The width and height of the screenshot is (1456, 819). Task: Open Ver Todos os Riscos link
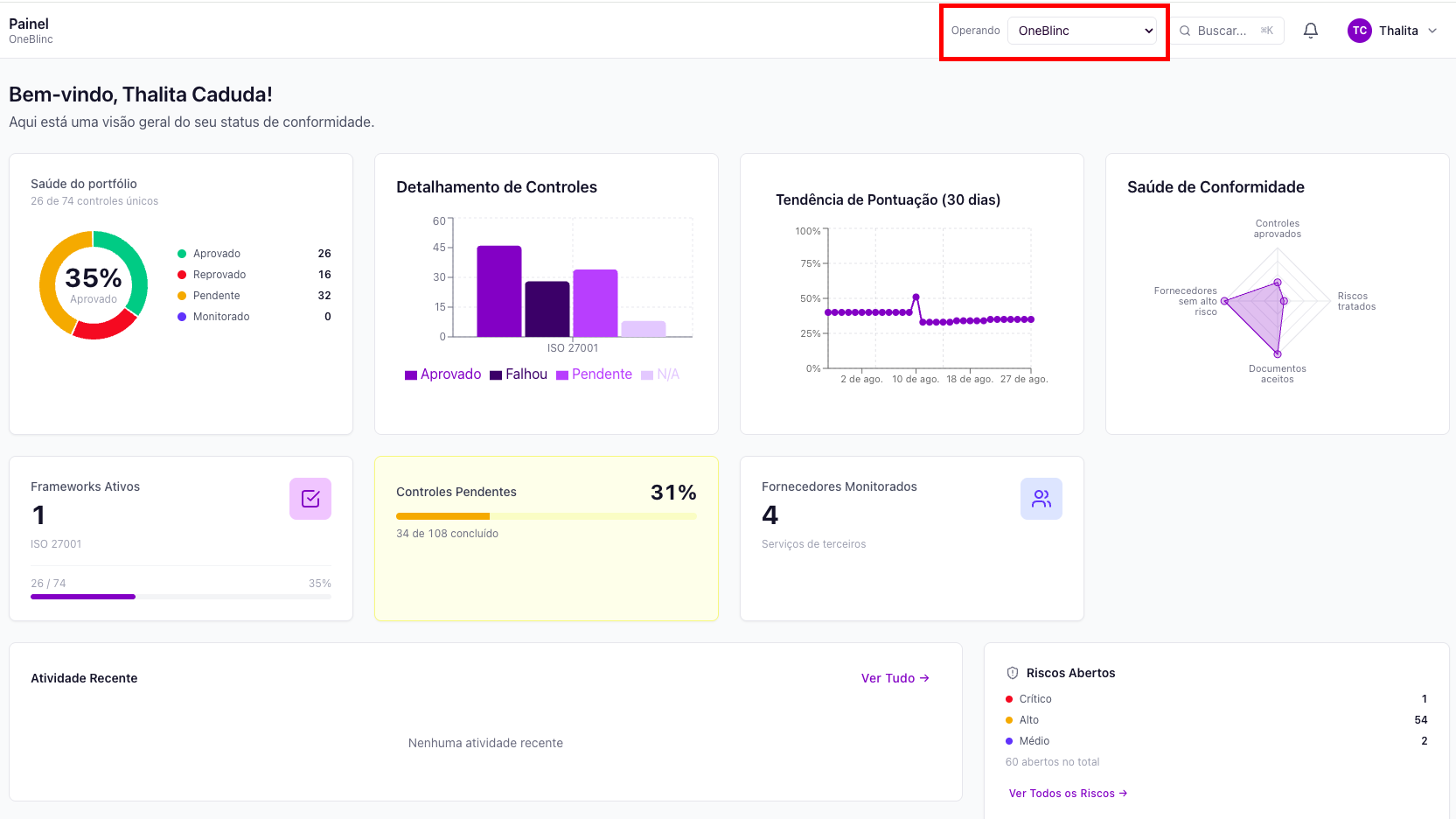pyautogui.click(x=1068, y=794)
